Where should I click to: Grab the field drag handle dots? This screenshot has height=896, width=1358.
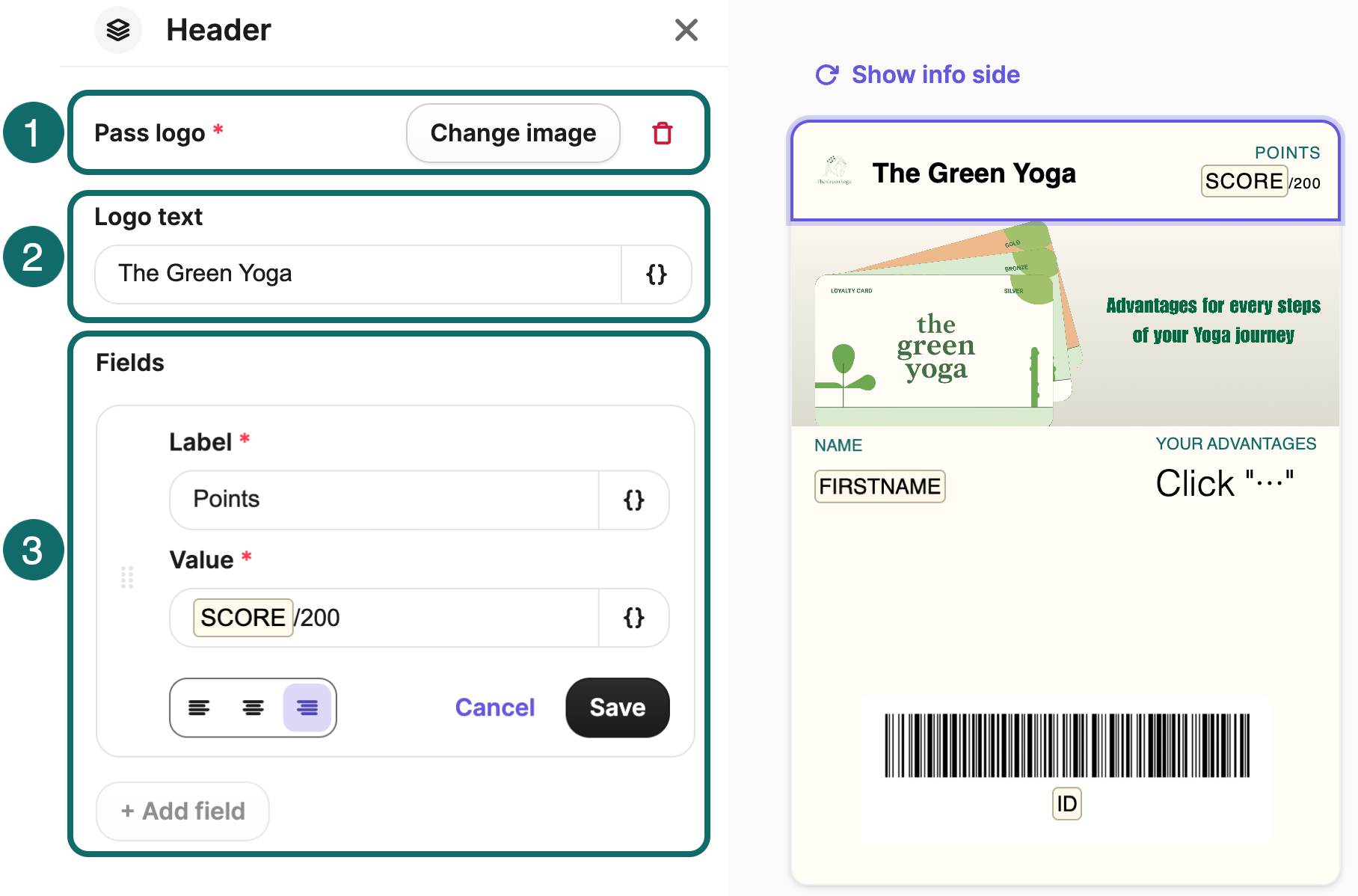[x=127, y=577]
